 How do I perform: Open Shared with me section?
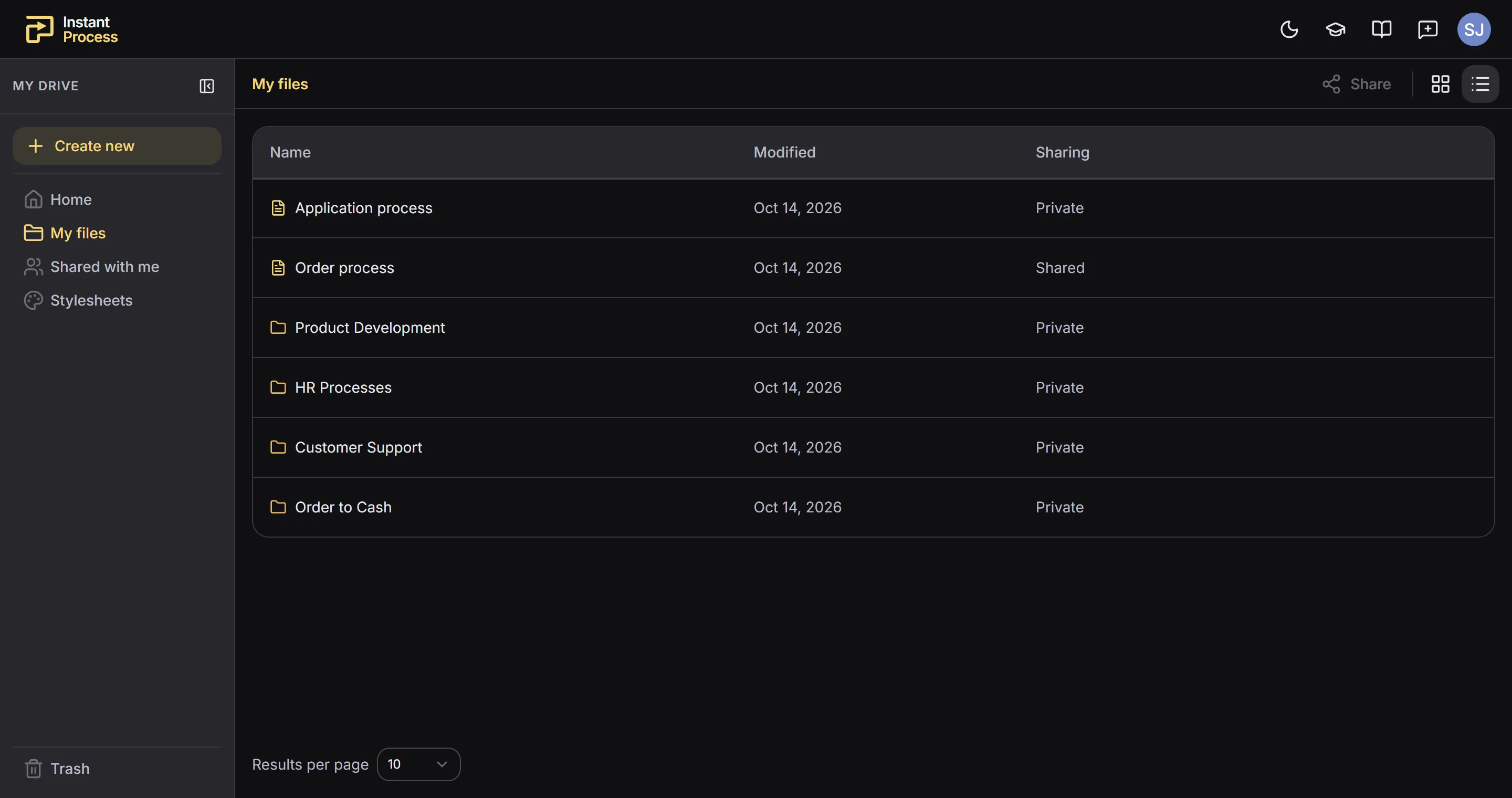(x=117, y=266)
